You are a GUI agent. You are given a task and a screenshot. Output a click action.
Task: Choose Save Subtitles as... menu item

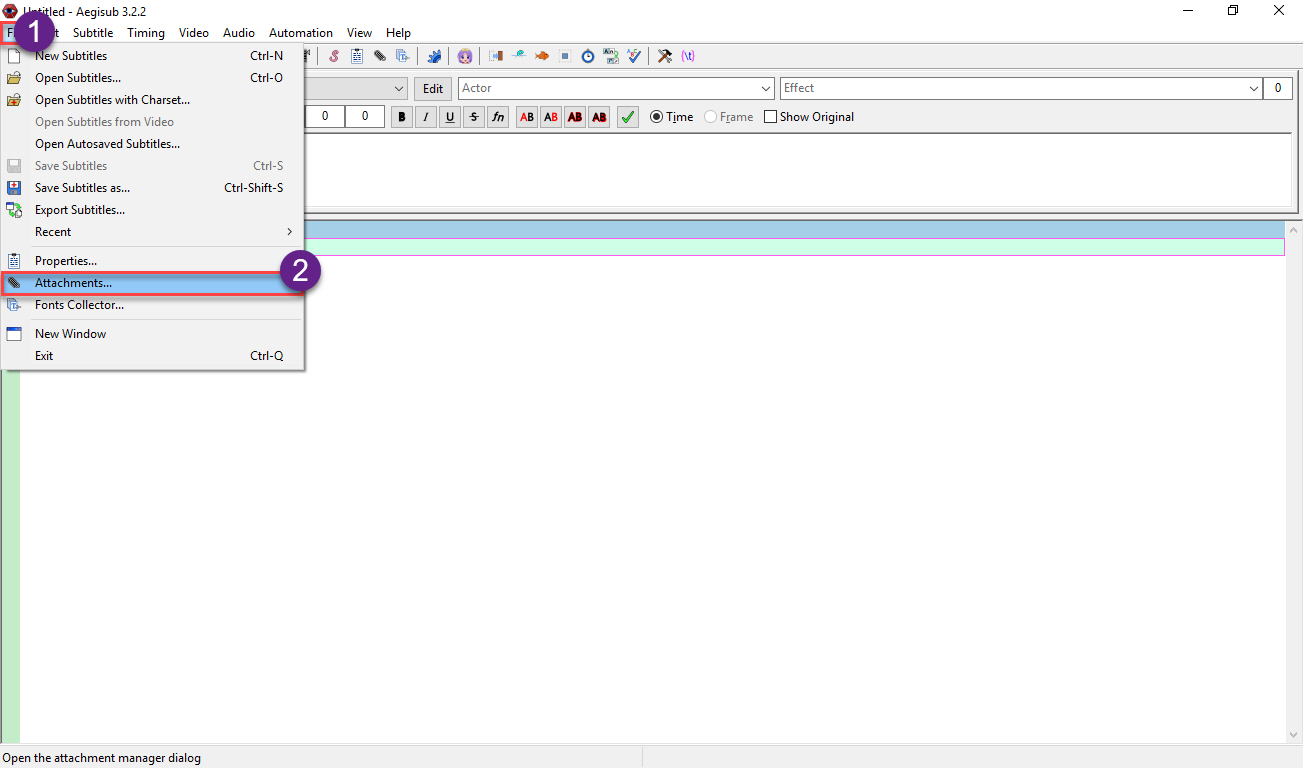pos(153,188)
